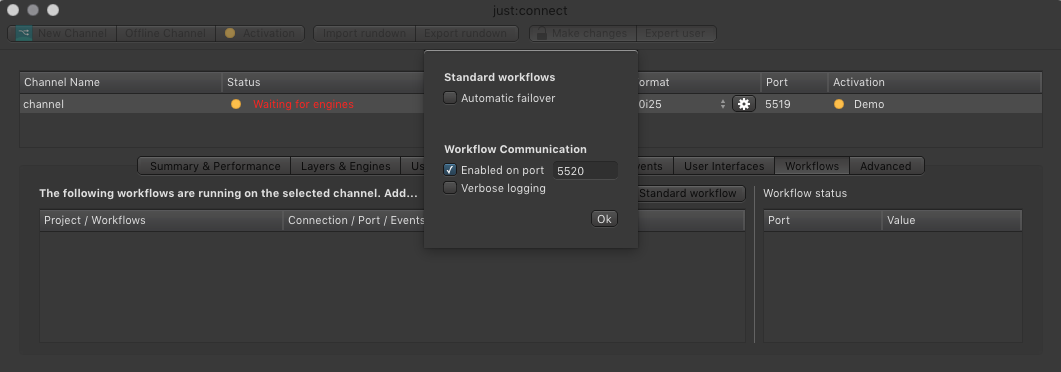Screen dimensions: 1061x372
Task: Turn on Verbose logging
Action: click(x=450, y=188)
